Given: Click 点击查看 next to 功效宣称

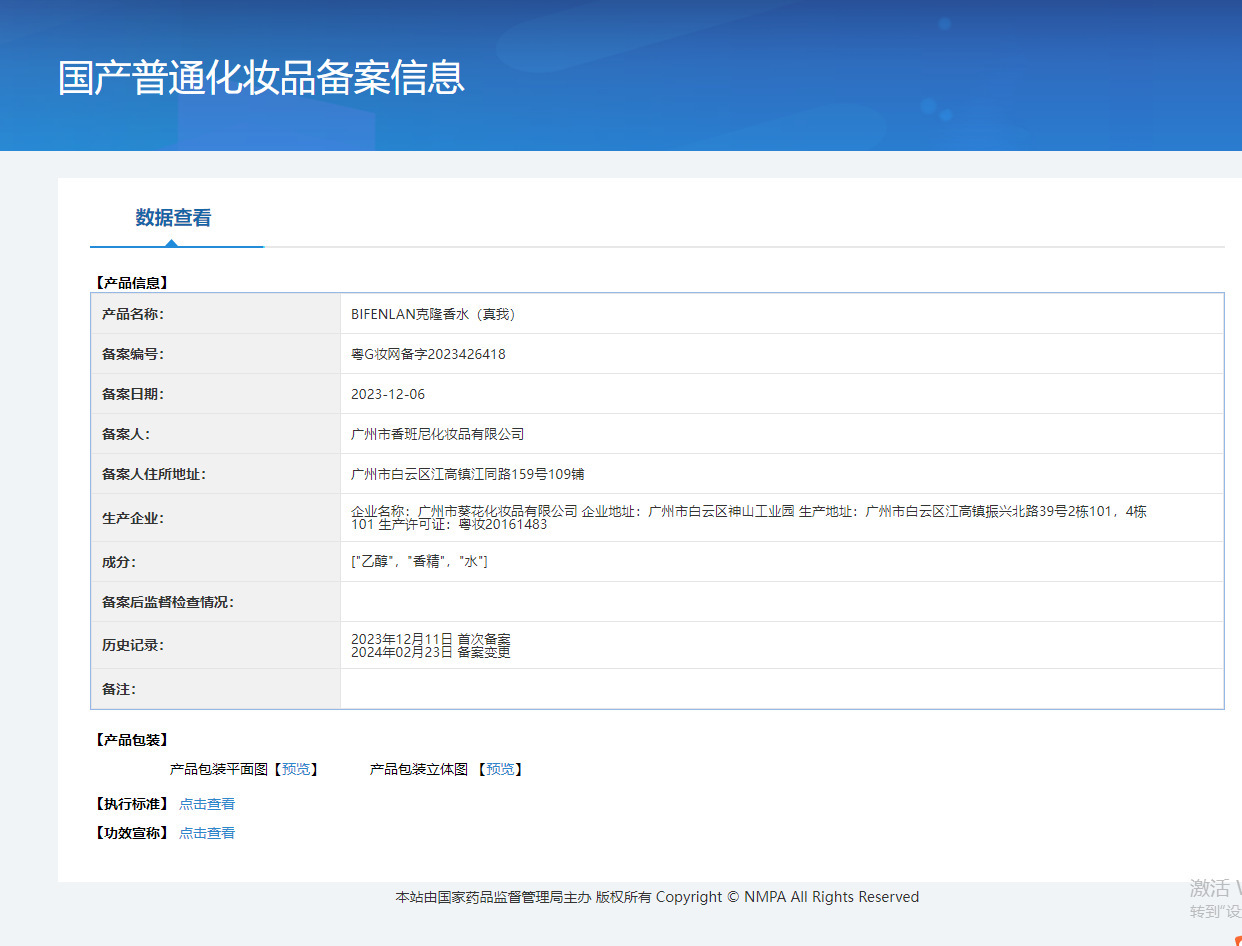Looking at the screenshot, I should (x=207, y=833).
